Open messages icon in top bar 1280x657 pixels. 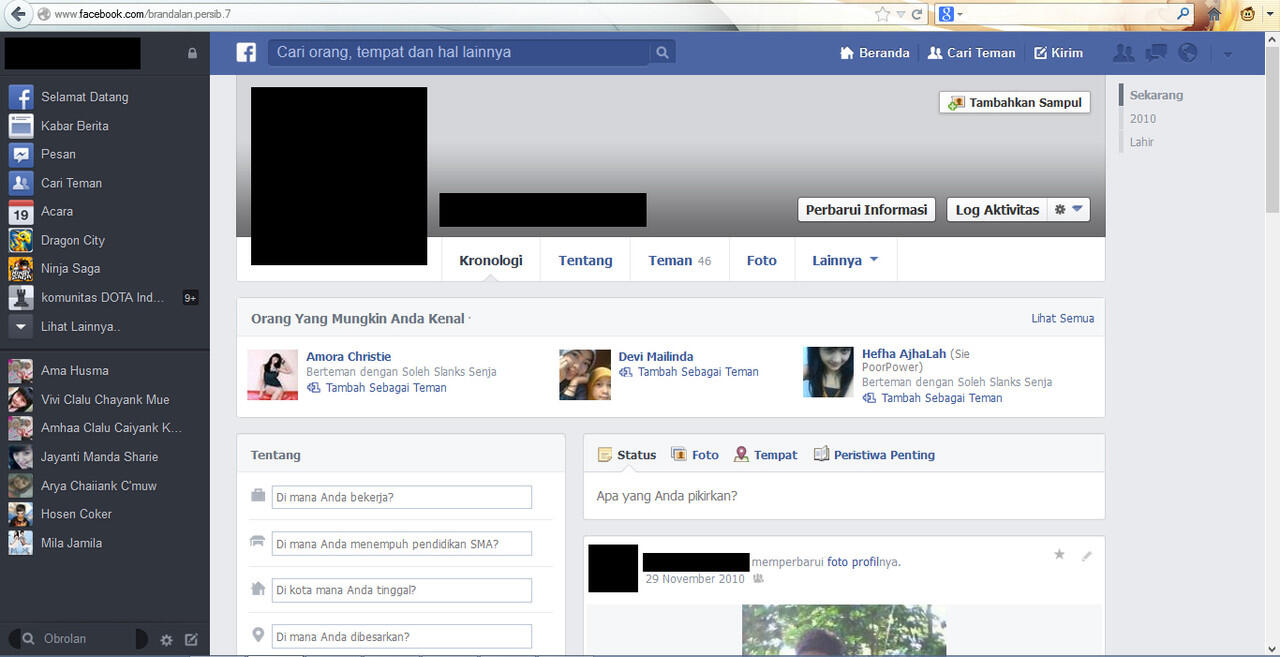click(x=1156, y=53)
